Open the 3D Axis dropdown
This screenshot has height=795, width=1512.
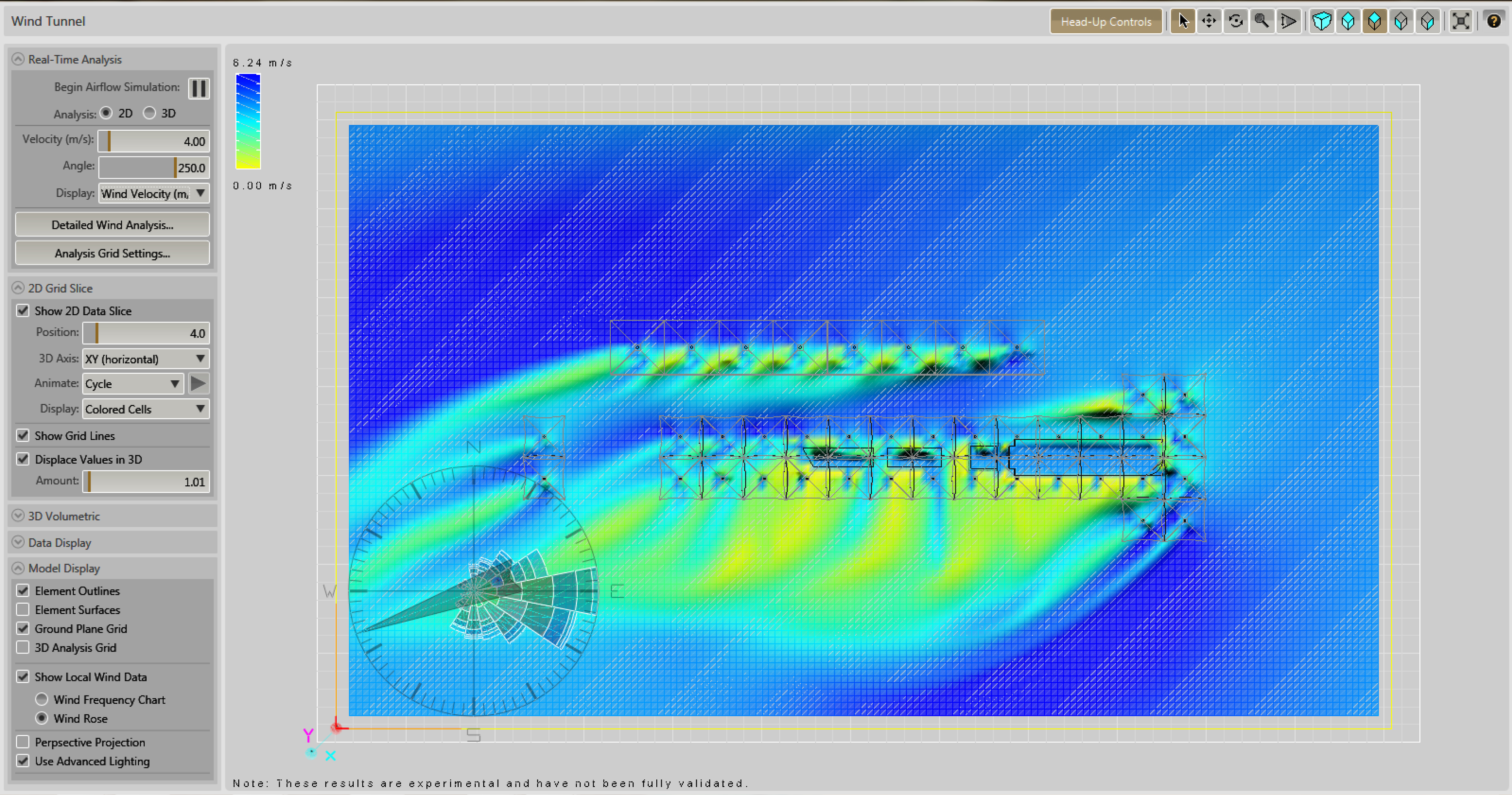[146, 359]
